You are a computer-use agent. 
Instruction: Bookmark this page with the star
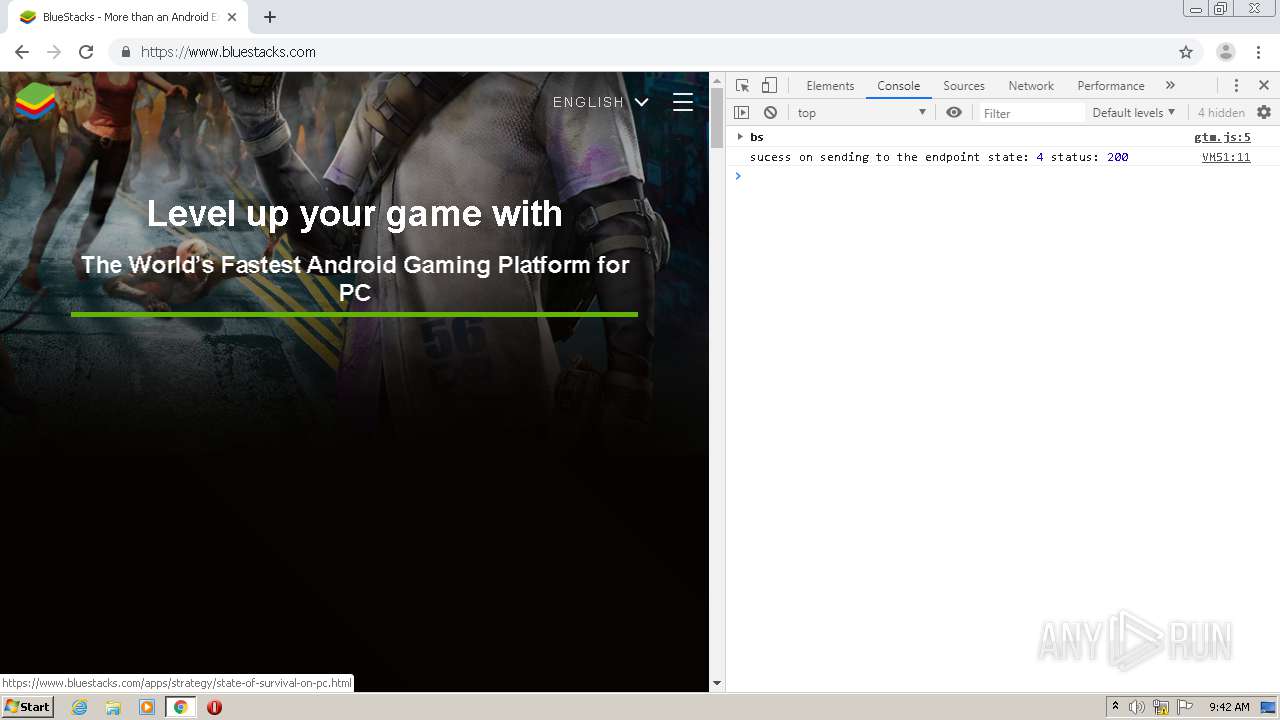[1186, 52]
